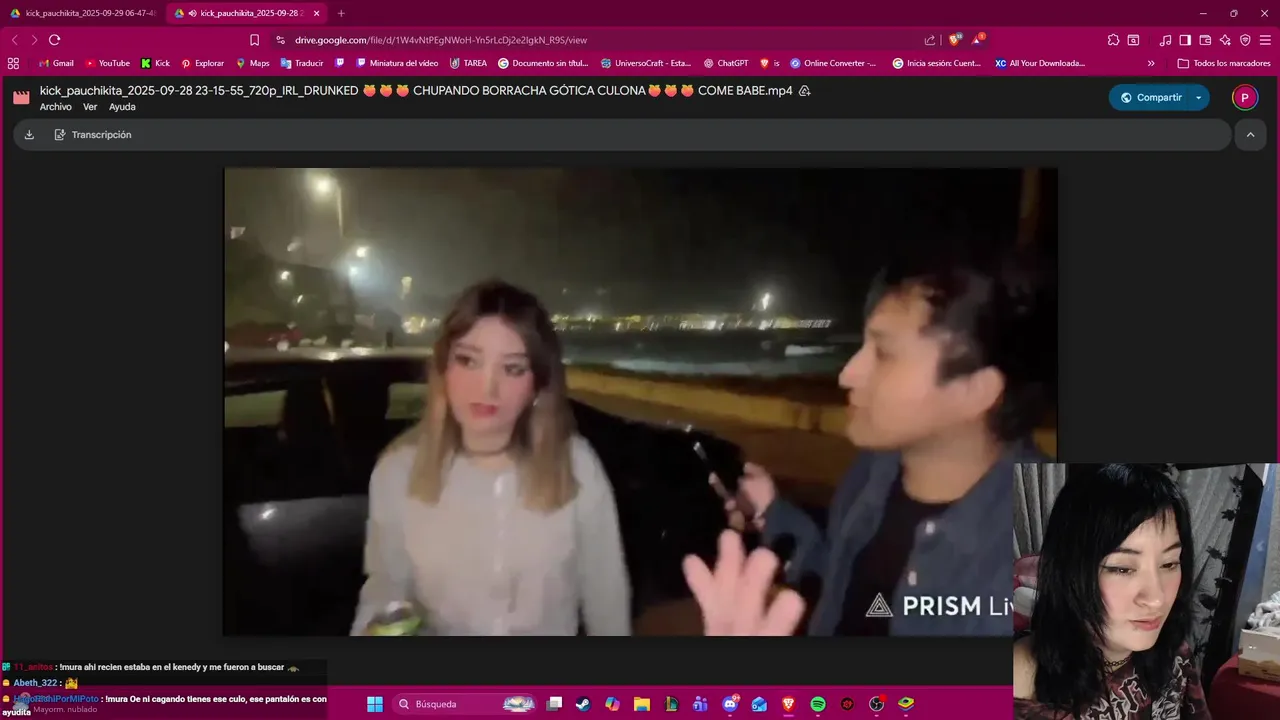The width and height of the screenshot is (1280, 720).
Task: Open the Brave Rewards triangle icon
Action: point(979,40)
